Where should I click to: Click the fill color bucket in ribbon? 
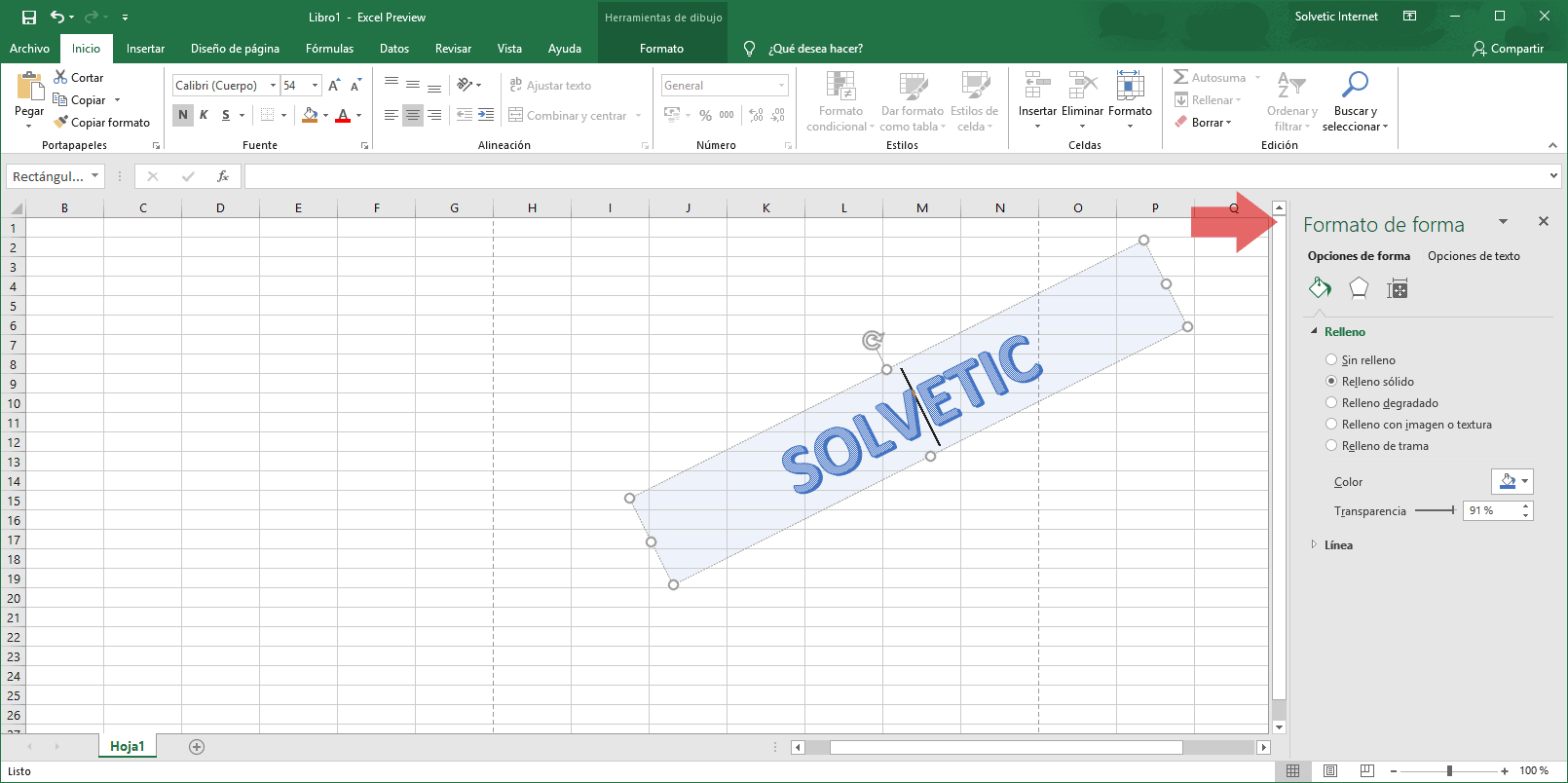pos(310,115)
